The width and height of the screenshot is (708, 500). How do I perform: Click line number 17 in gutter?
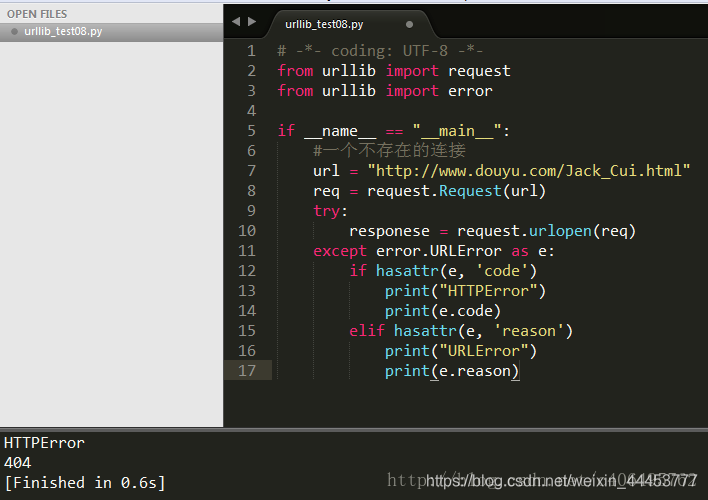(247, 371)
